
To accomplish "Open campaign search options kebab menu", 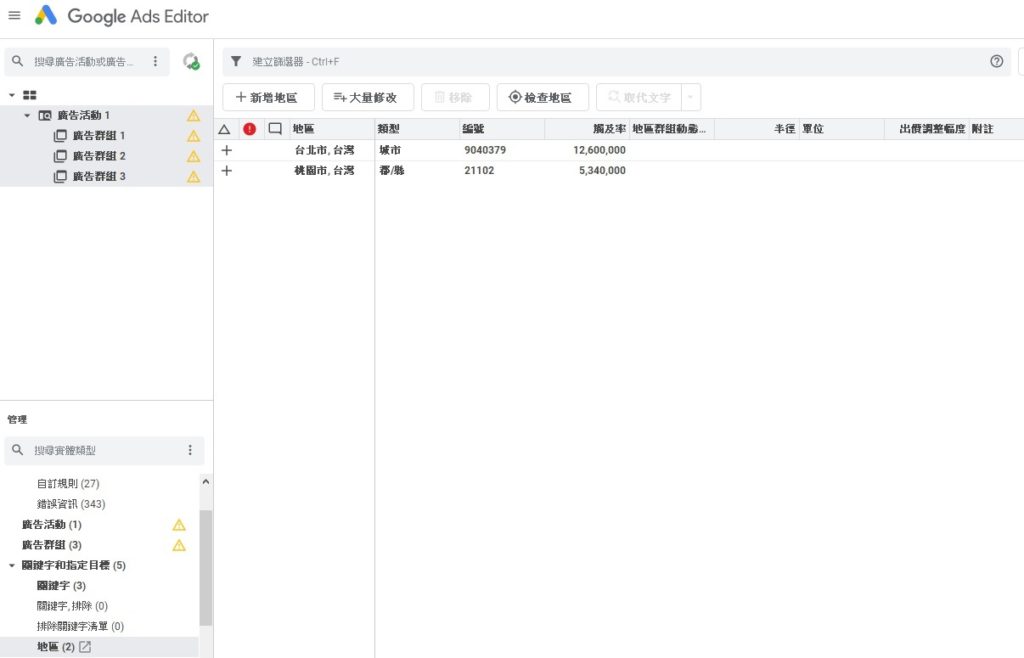I will coord(155,62).
